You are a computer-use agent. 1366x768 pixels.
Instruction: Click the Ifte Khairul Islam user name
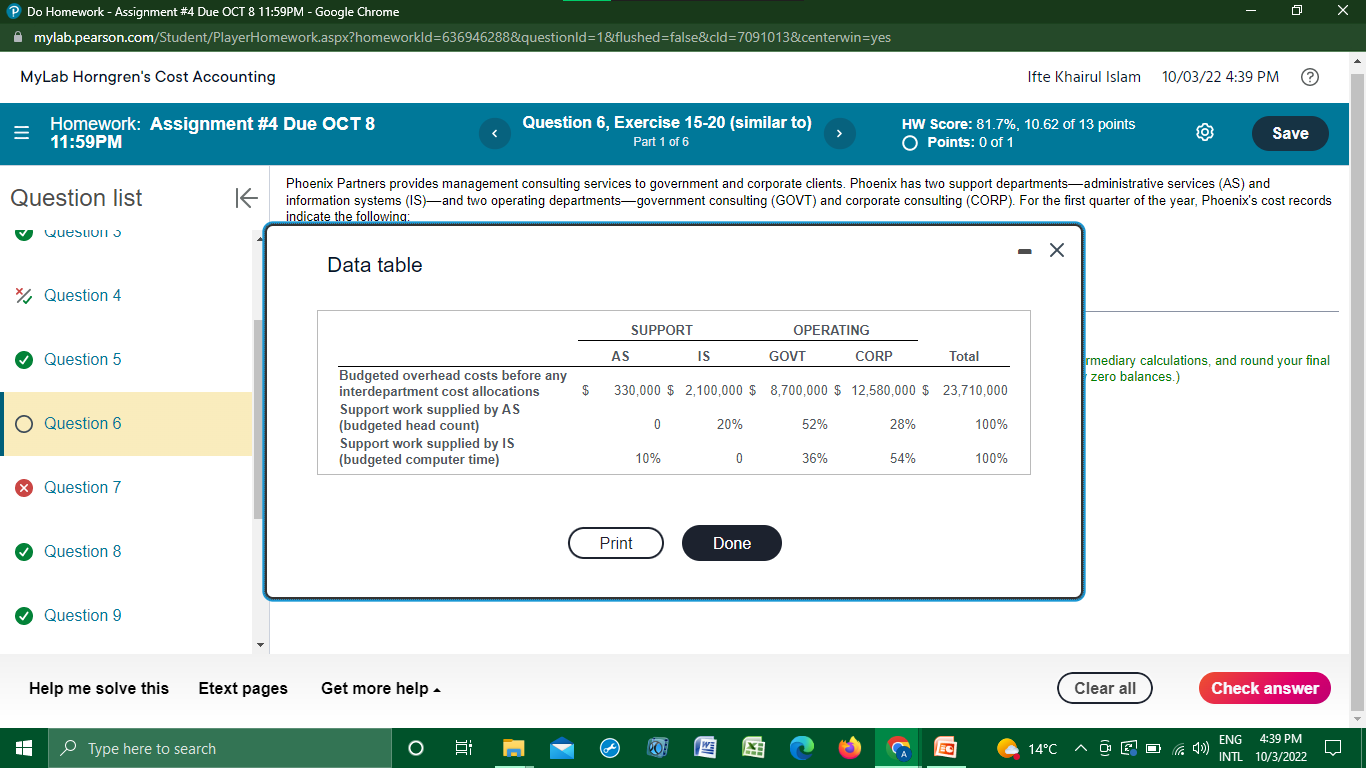1084,77
